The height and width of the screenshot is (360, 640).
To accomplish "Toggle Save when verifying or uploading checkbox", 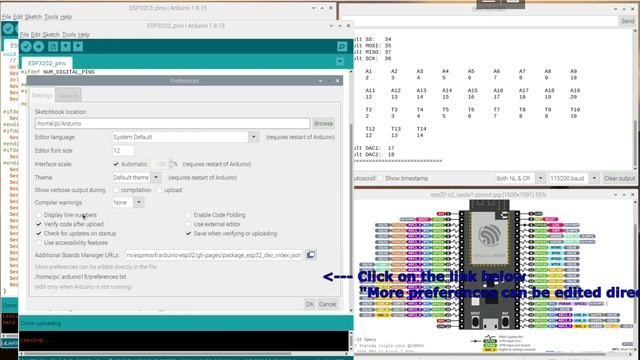I will [x=188, y=234].
